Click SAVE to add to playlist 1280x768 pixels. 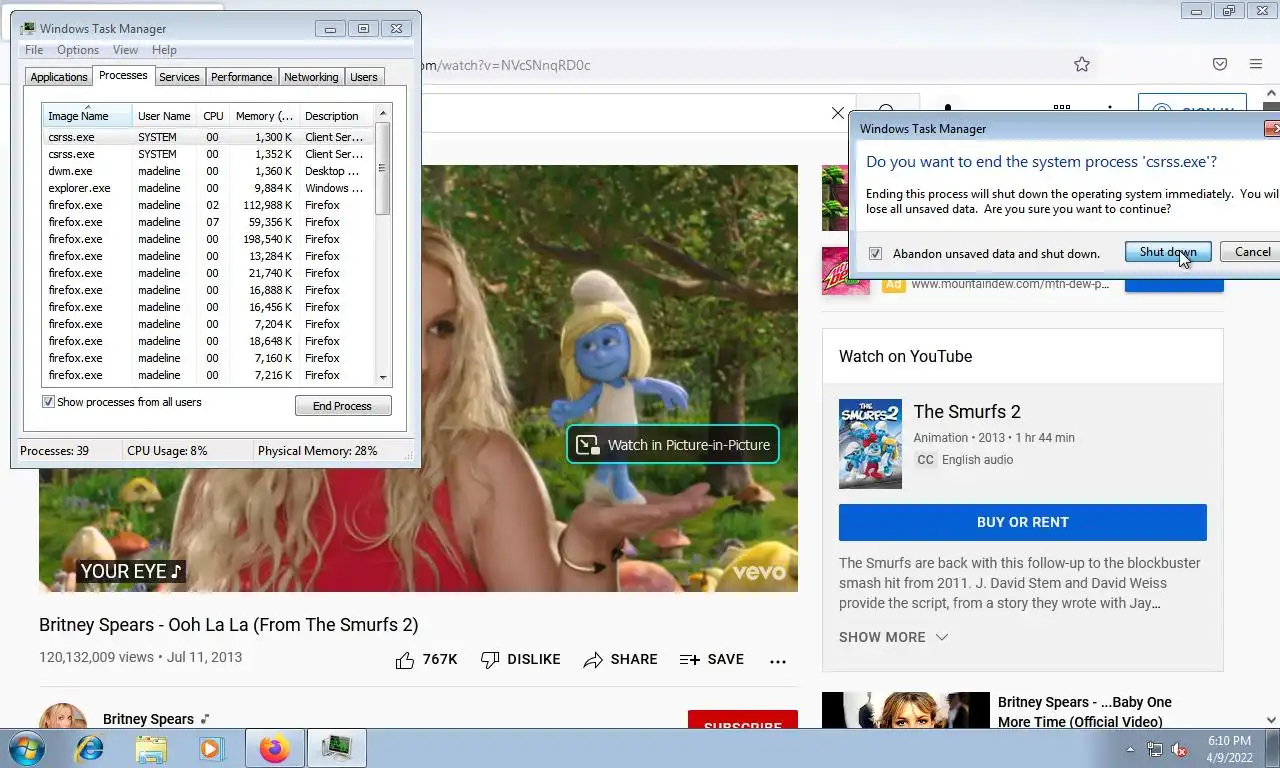tap(711, 659)
